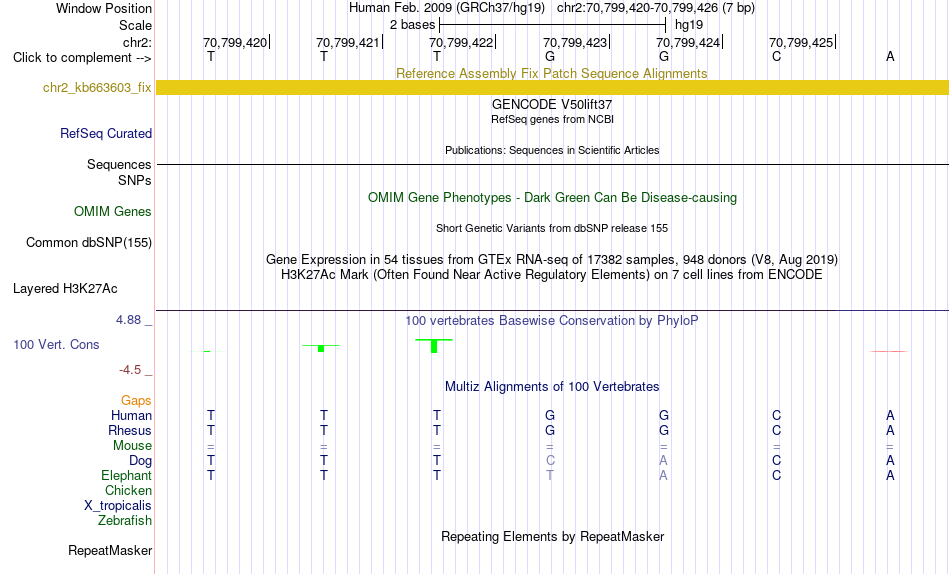Open the GTEx Gene Expression track title

[x=552, y=259]
